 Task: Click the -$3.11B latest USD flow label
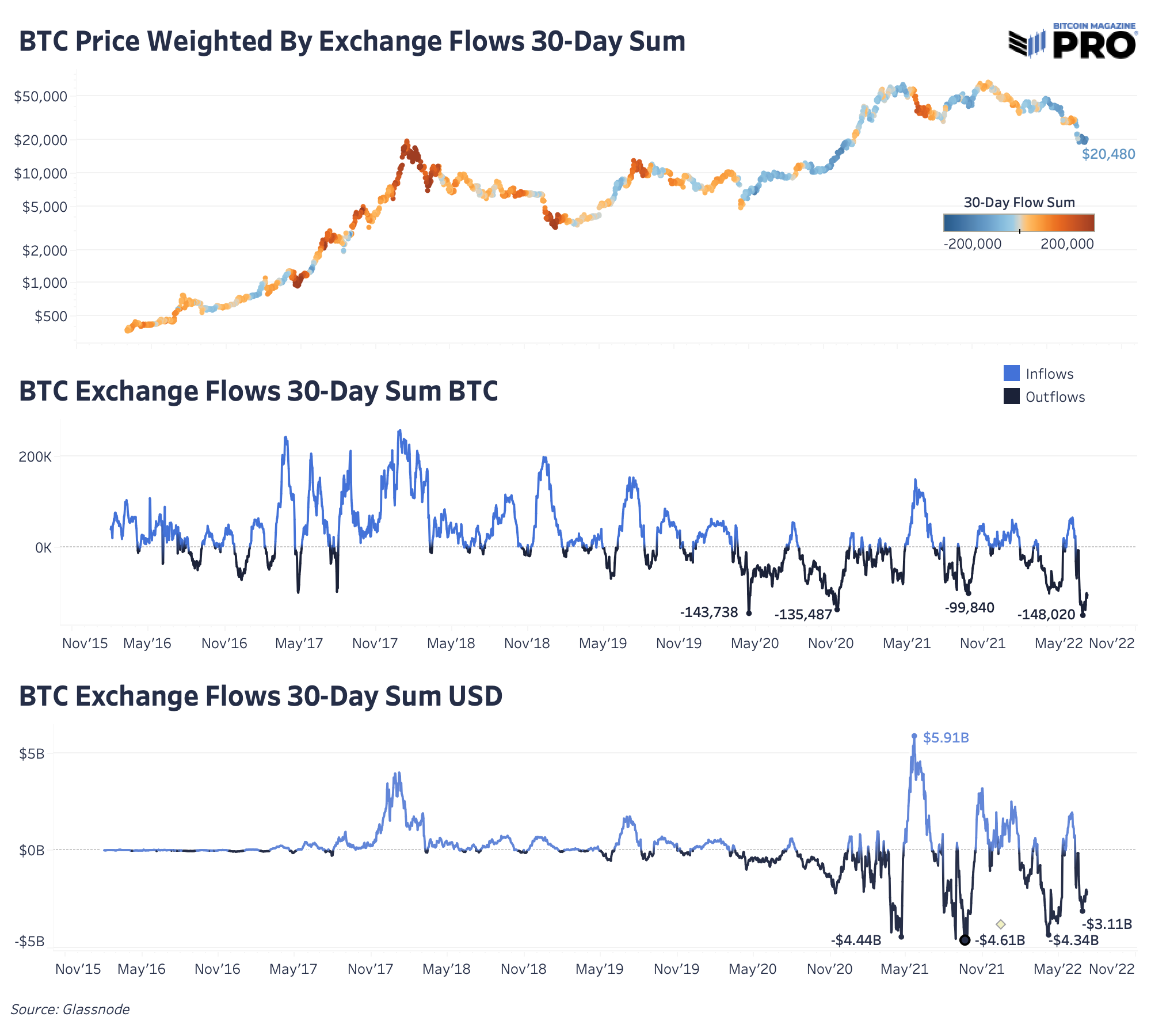click(1107, 924)
